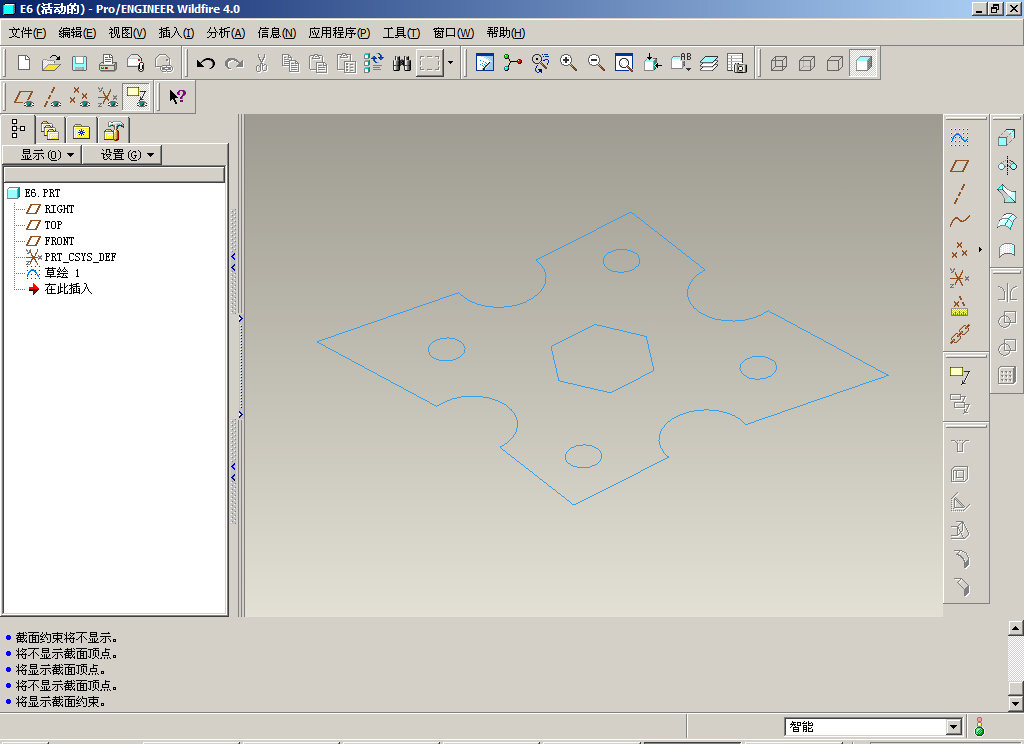Create a new file with New icon
This screenshot has width=1024, height=744.
pyautogui.click(x=24, y=63)
